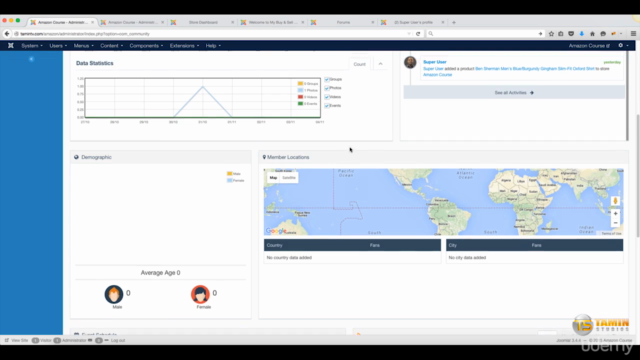The image size is (640, 360).
Task: Open Super User activity author link
Action: pos(435,62)
